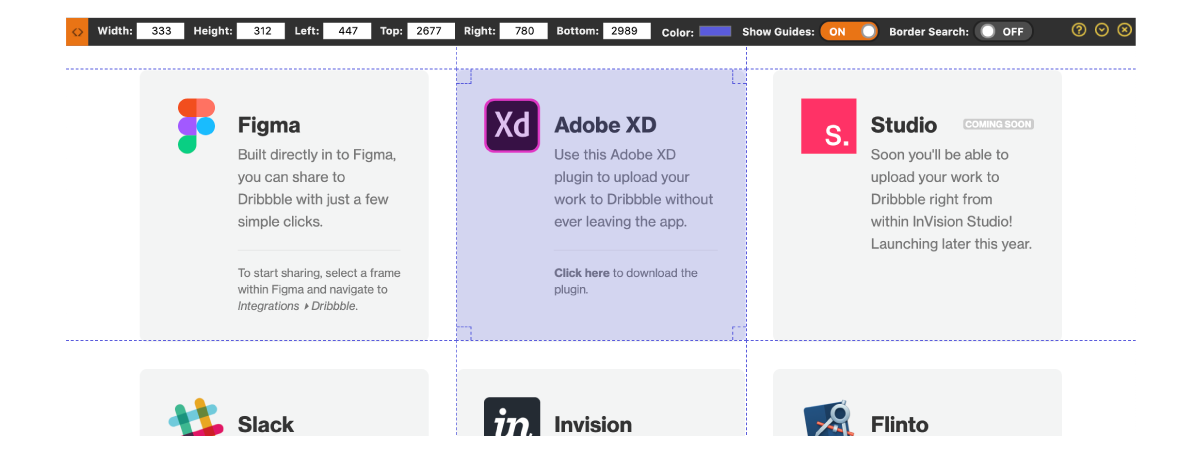Click the Slack logo icon
Image resolution: width=1200 pixels, height=454 pixels.
click(x=196, y=418)
